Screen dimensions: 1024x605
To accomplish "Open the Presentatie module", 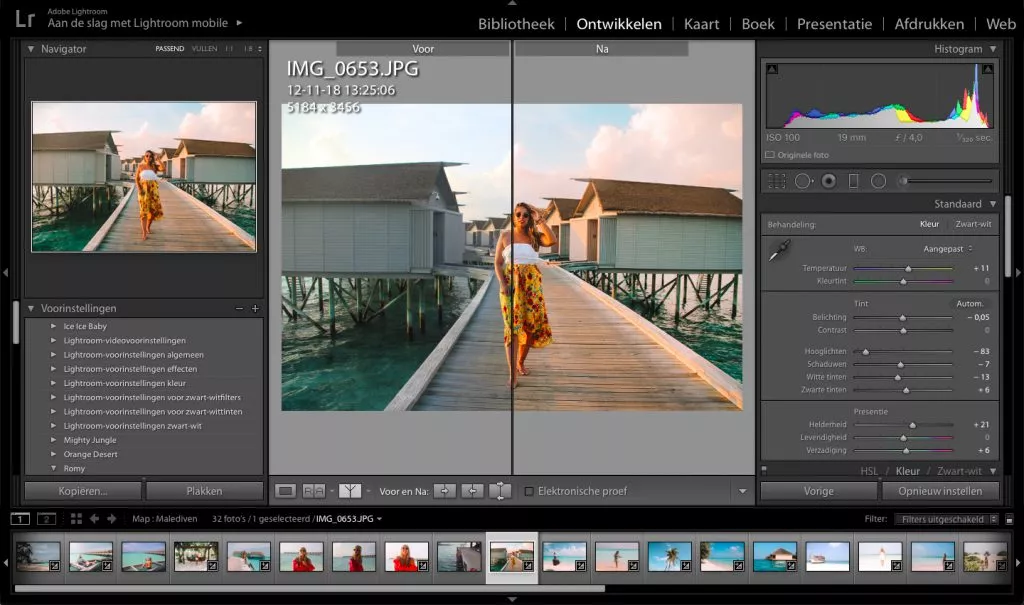I will 834,24.
